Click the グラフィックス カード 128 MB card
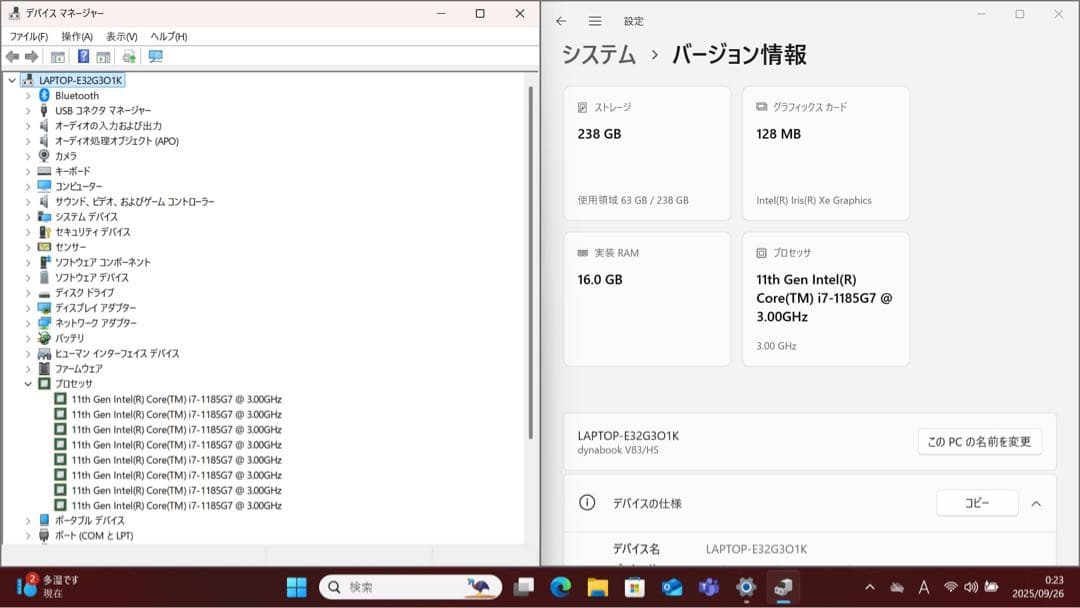 pyautogui.click(x=825, y=153)
